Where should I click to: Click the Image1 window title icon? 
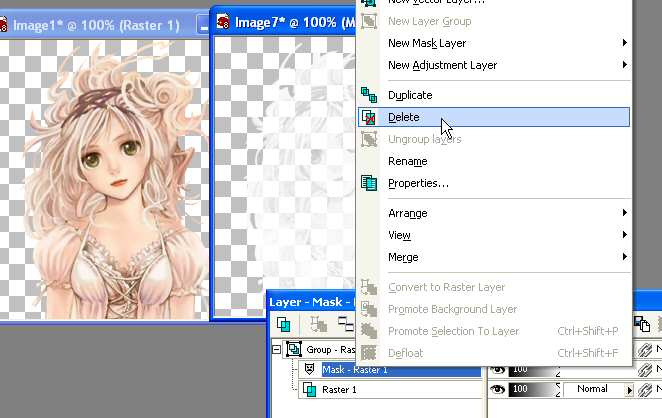(3, 24)
